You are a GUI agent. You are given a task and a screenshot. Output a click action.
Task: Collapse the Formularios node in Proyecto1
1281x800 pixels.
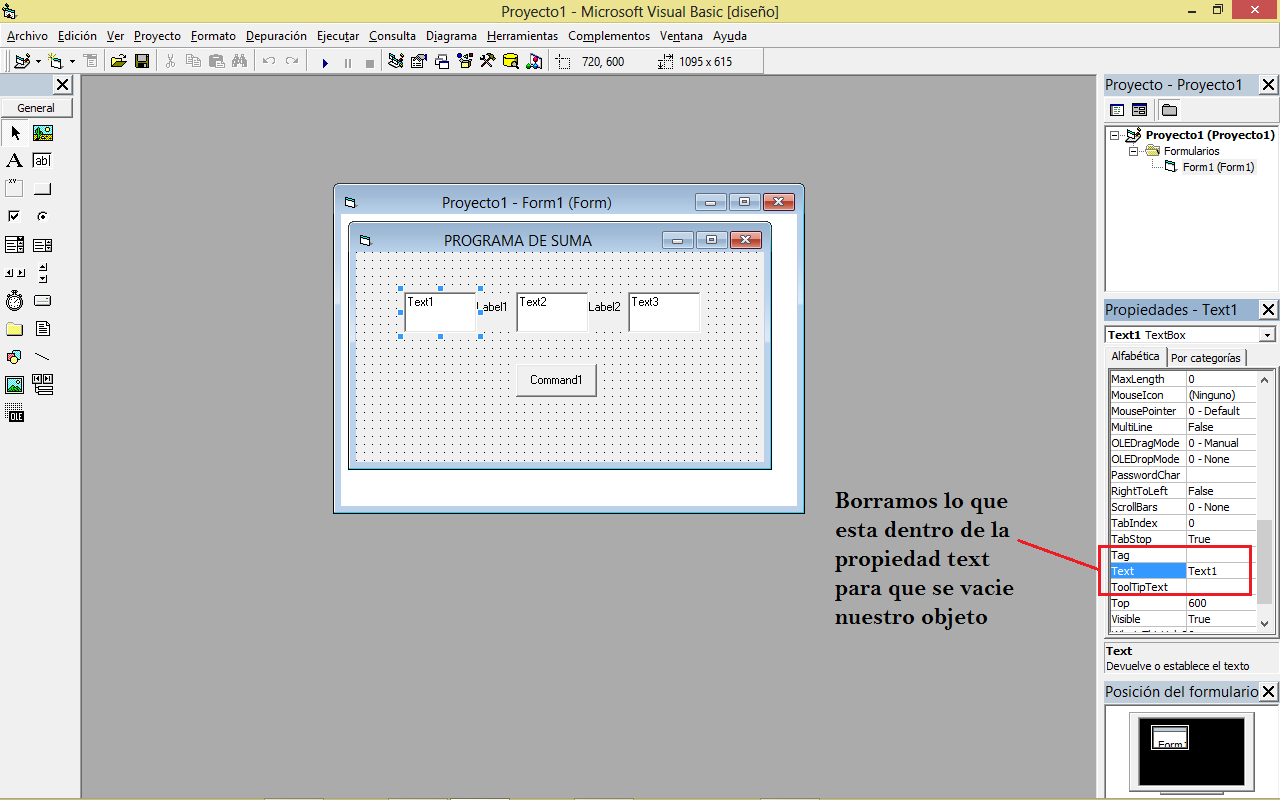click(x=1133, y=150)
